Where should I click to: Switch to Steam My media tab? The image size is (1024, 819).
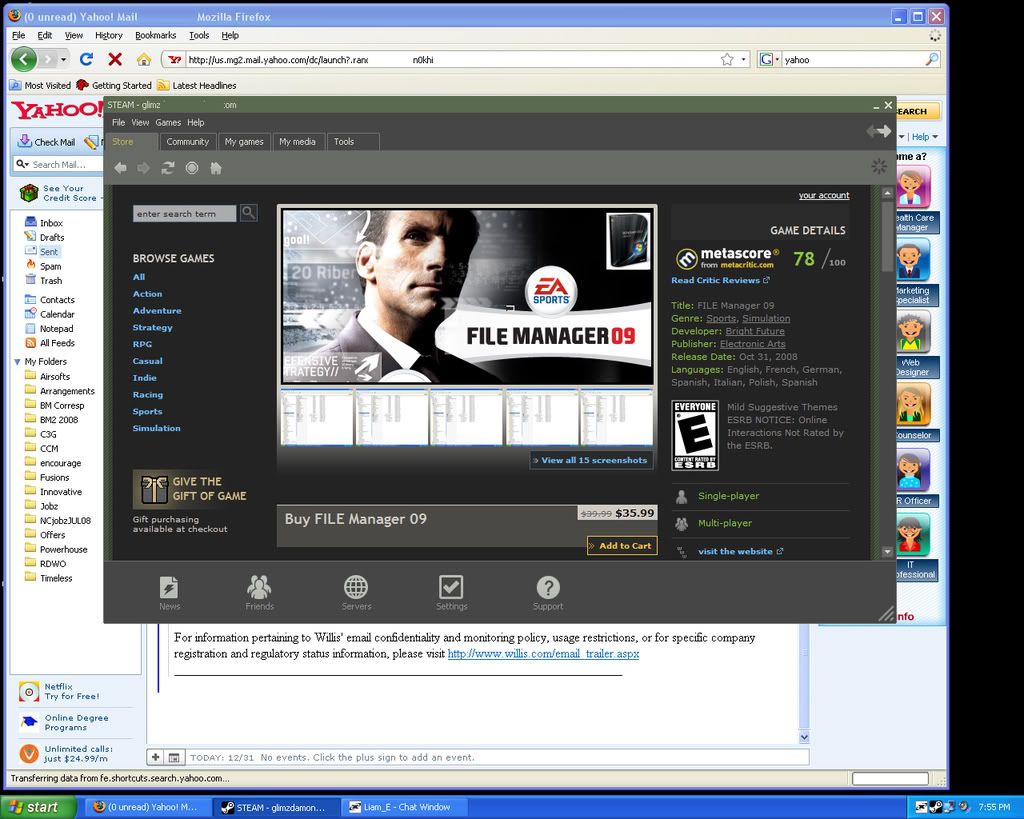tap(297, 142)
